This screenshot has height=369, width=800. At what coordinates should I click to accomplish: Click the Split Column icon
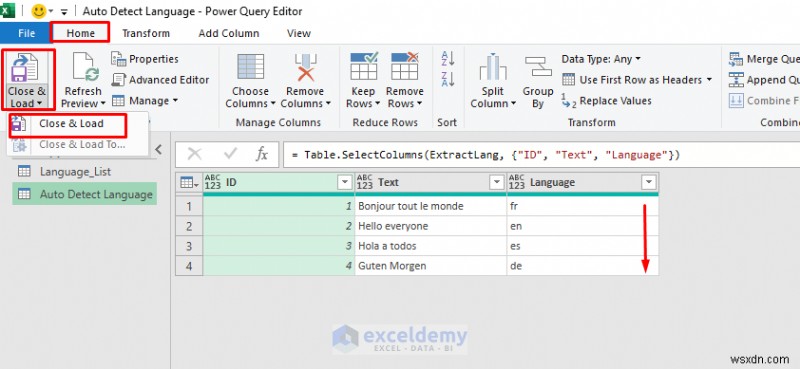493,67
